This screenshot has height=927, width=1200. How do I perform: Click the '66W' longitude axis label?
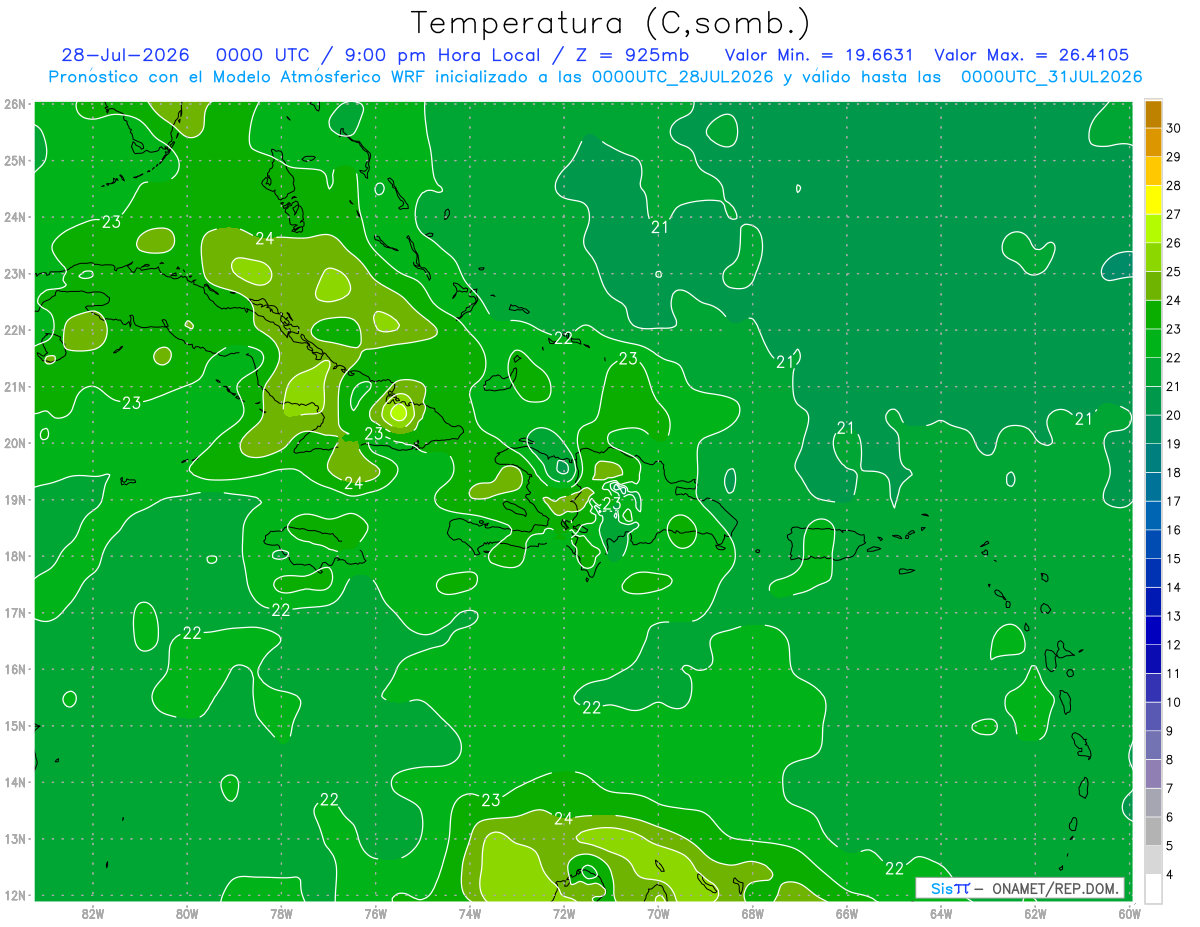847,913
